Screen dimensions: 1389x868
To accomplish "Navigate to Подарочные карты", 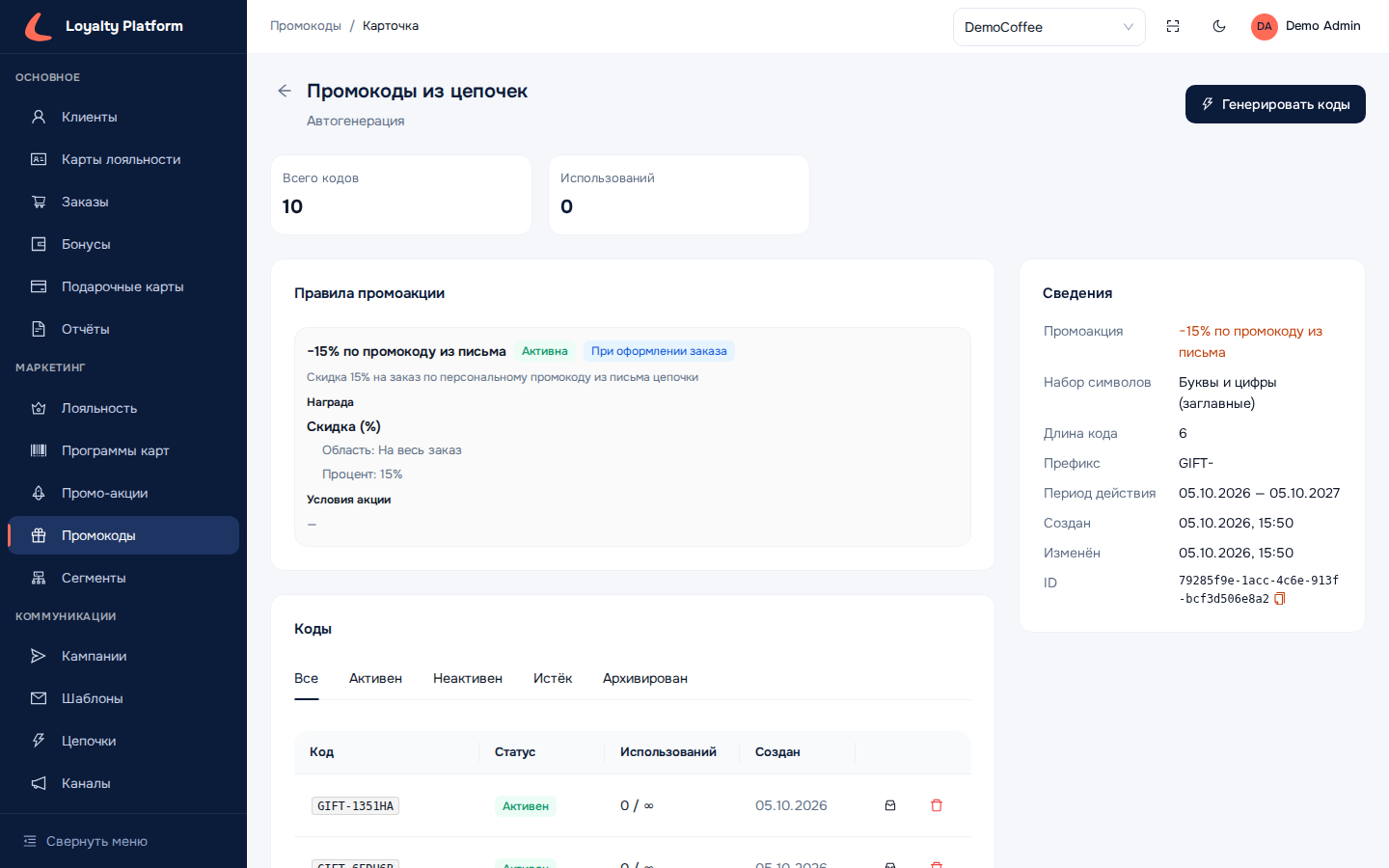I will pyautogui.click(x=123, y=286).
